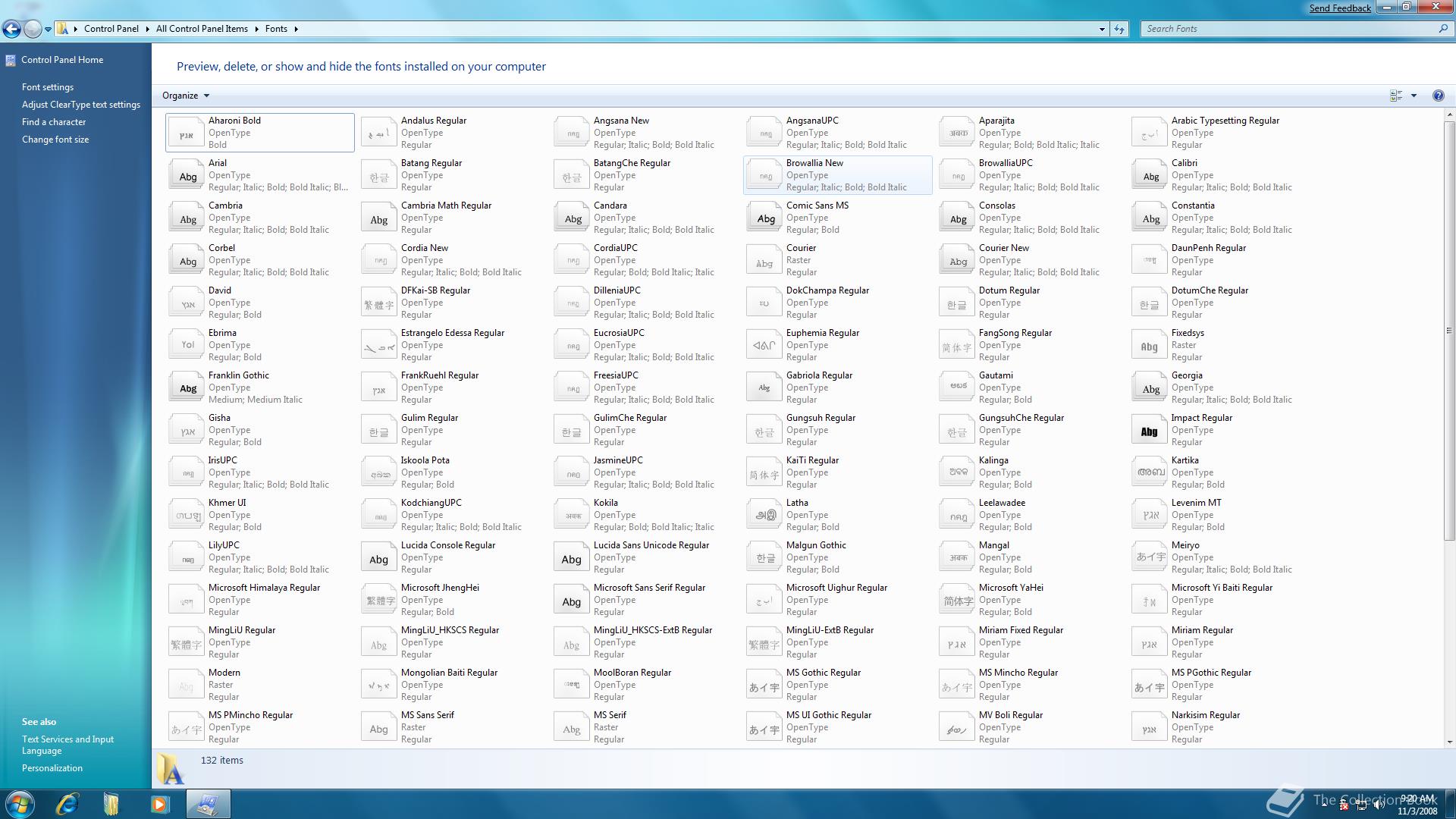The image size is (1456, 819).
Task: Click the Malgun Gothic font icon
Action: 764,557
